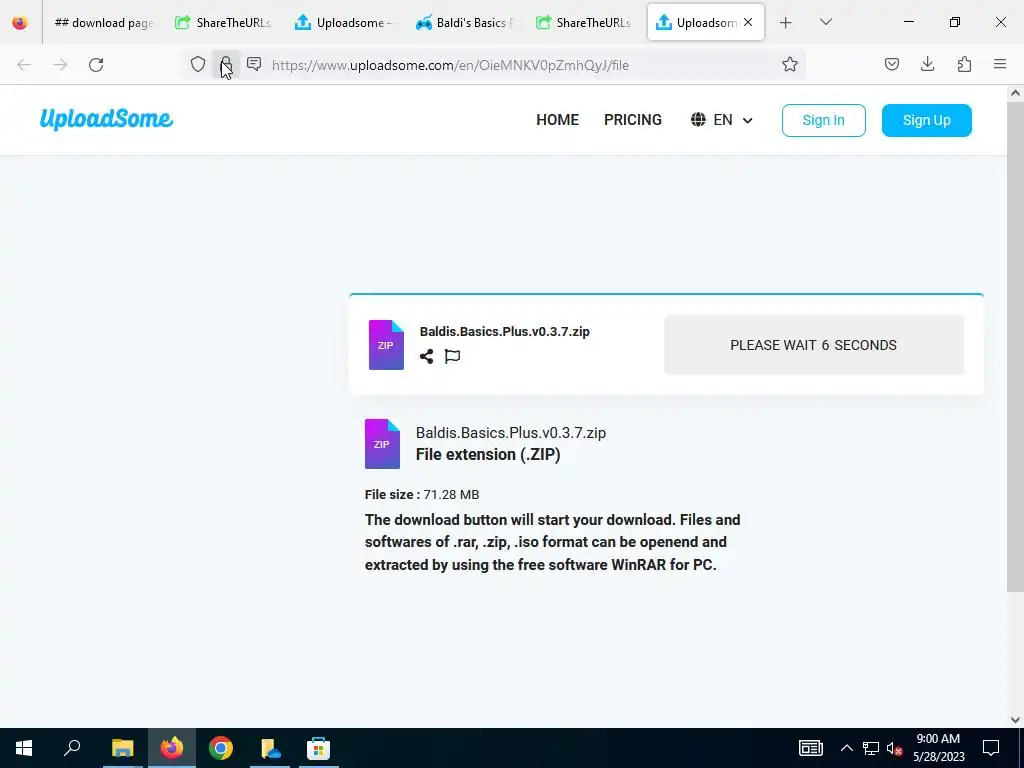Reload the current page
Image resolution: width=1024 pixels, height=768 pixels.
(96, 65)
